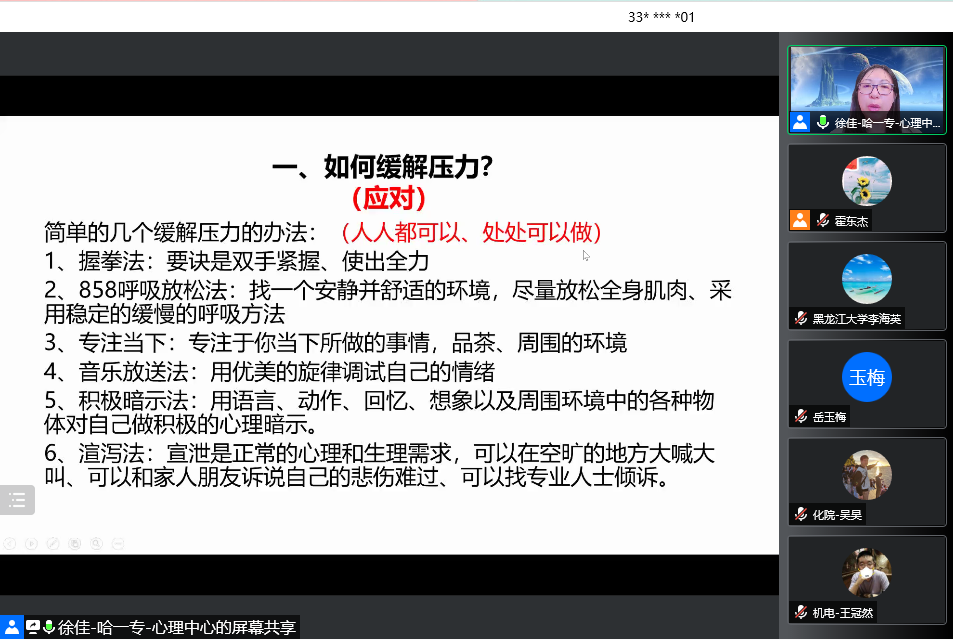Open the slide outline list button
This screenshot has width=953, height=640.
tap(16, 500)
